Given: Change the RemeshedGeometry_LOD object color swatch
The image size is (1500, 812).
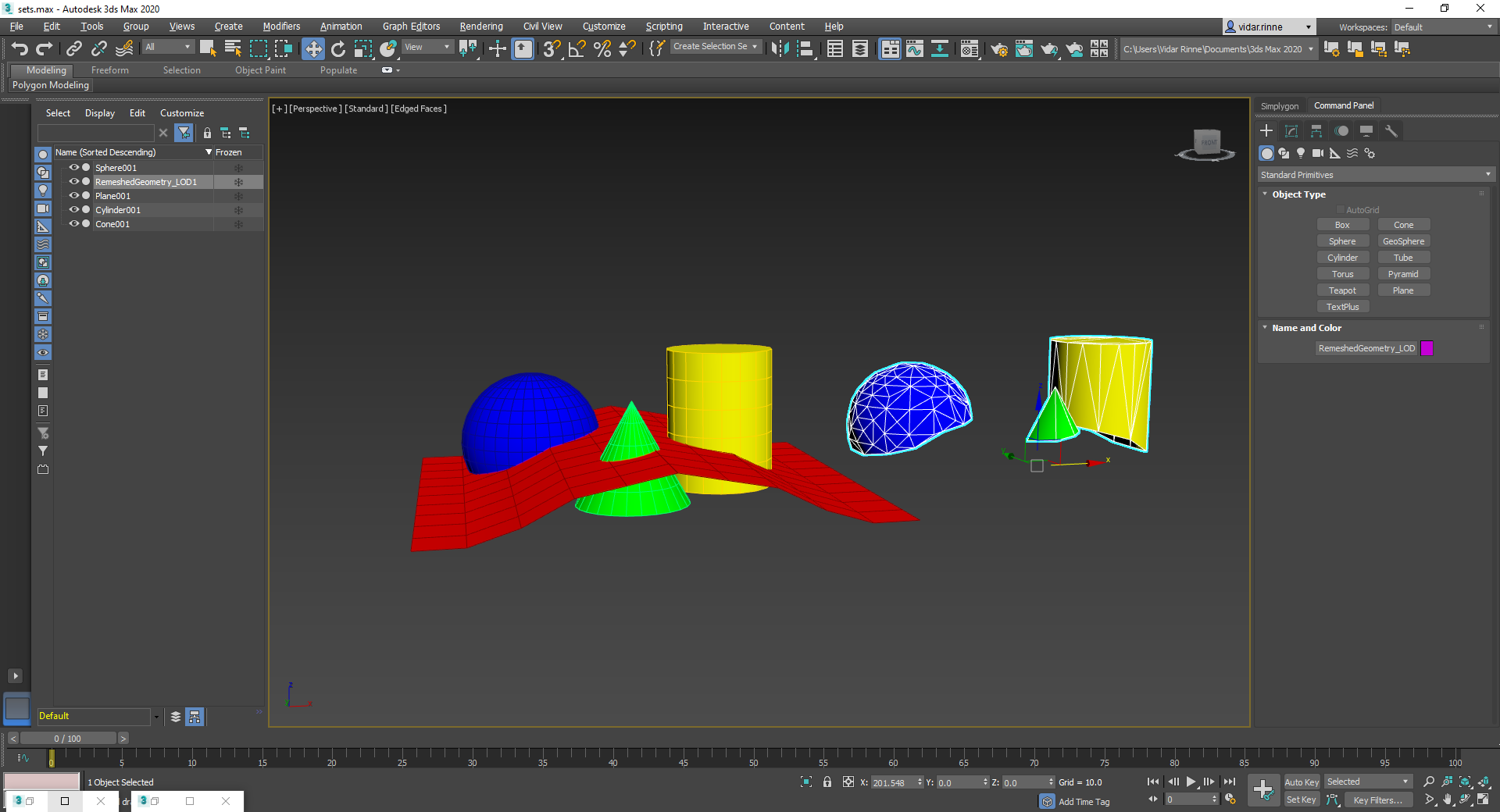Looking at the screenshot, I should (1427, 349).
